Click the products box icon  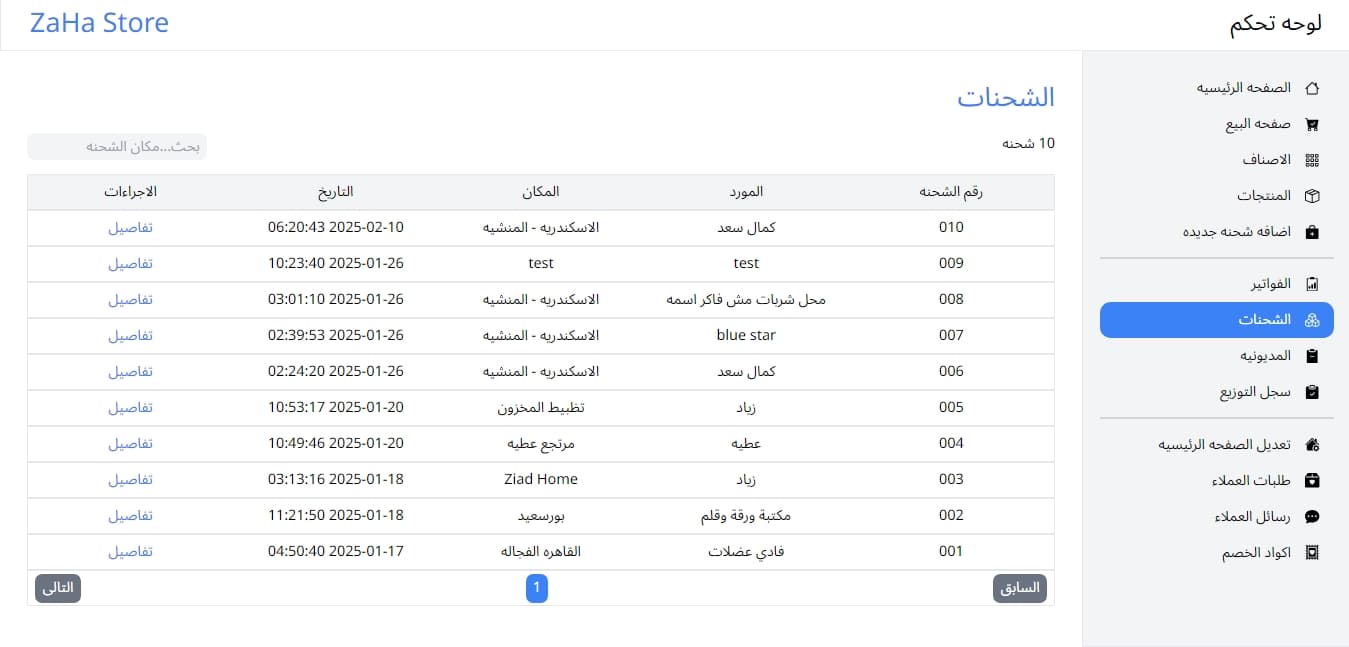pyautogui.click(x=1313, y=196)
